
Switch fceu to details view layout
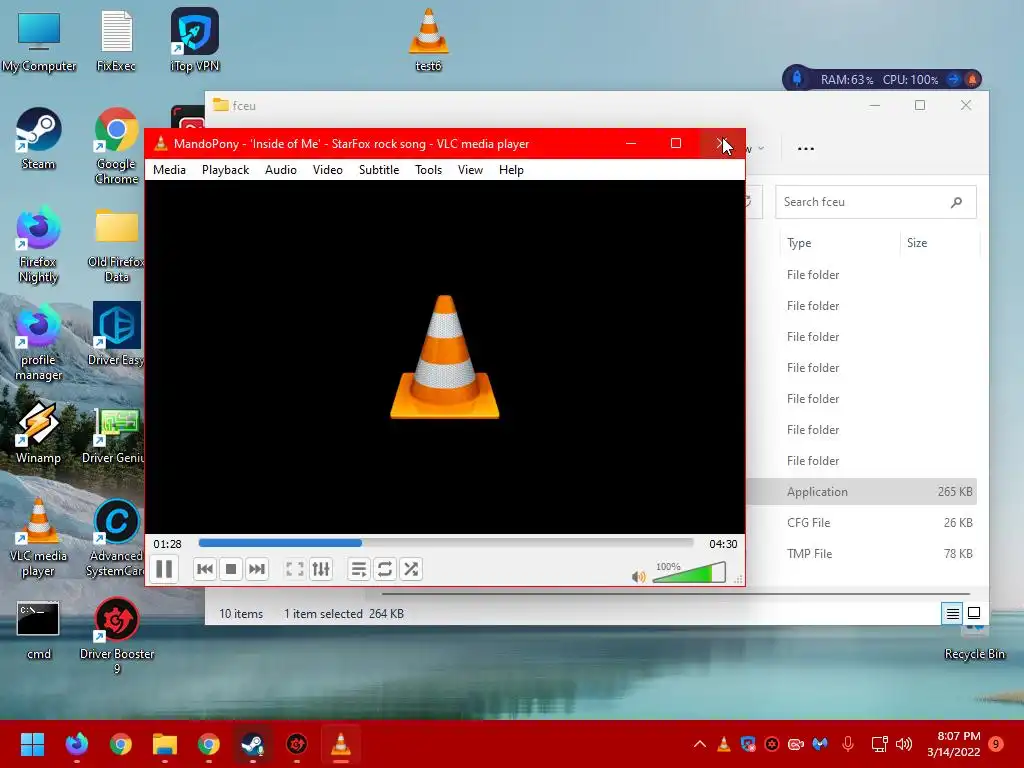pyautogui.click(x=952, y=613)
